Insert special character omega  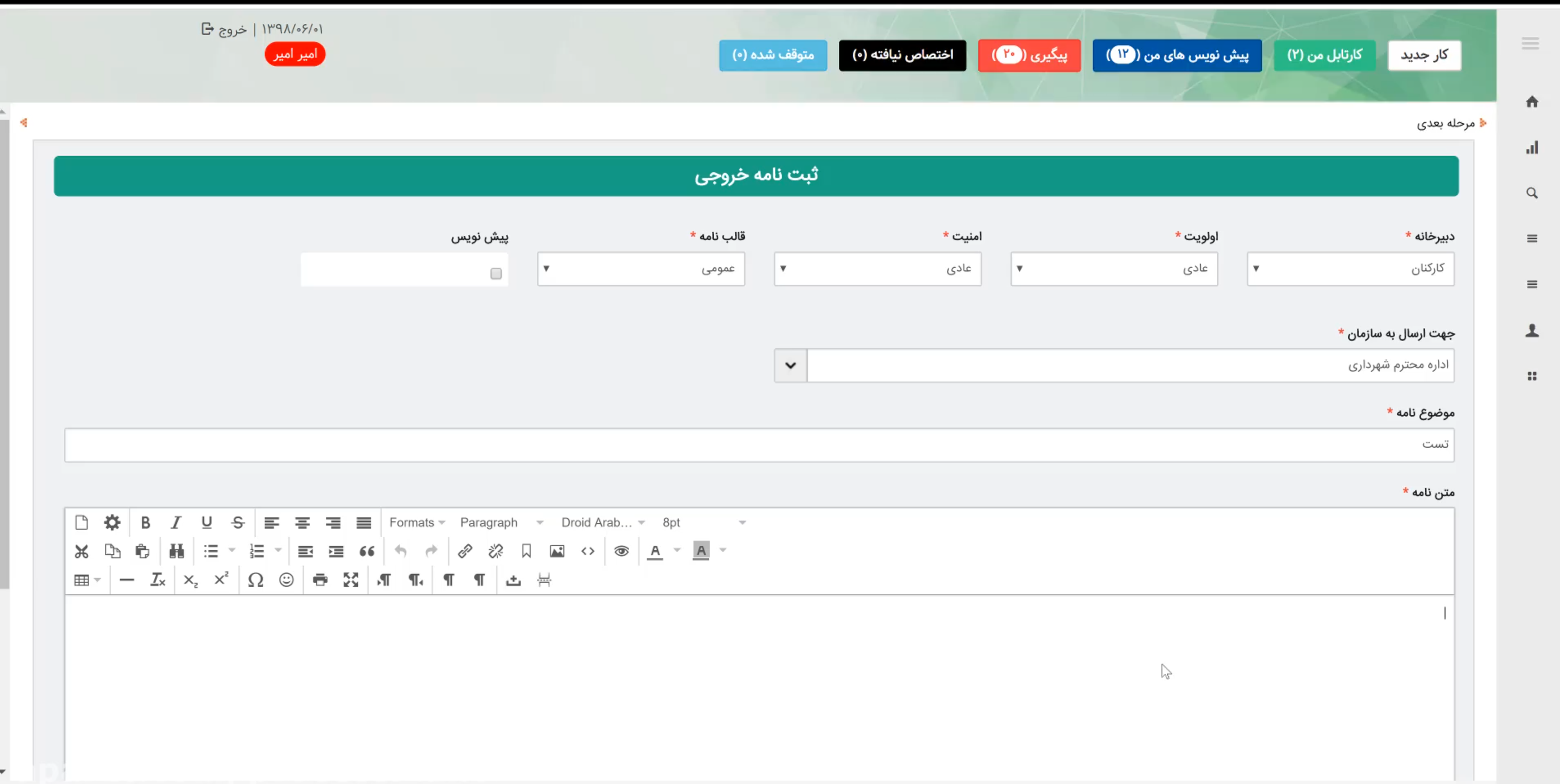click(x=256, y=580)
